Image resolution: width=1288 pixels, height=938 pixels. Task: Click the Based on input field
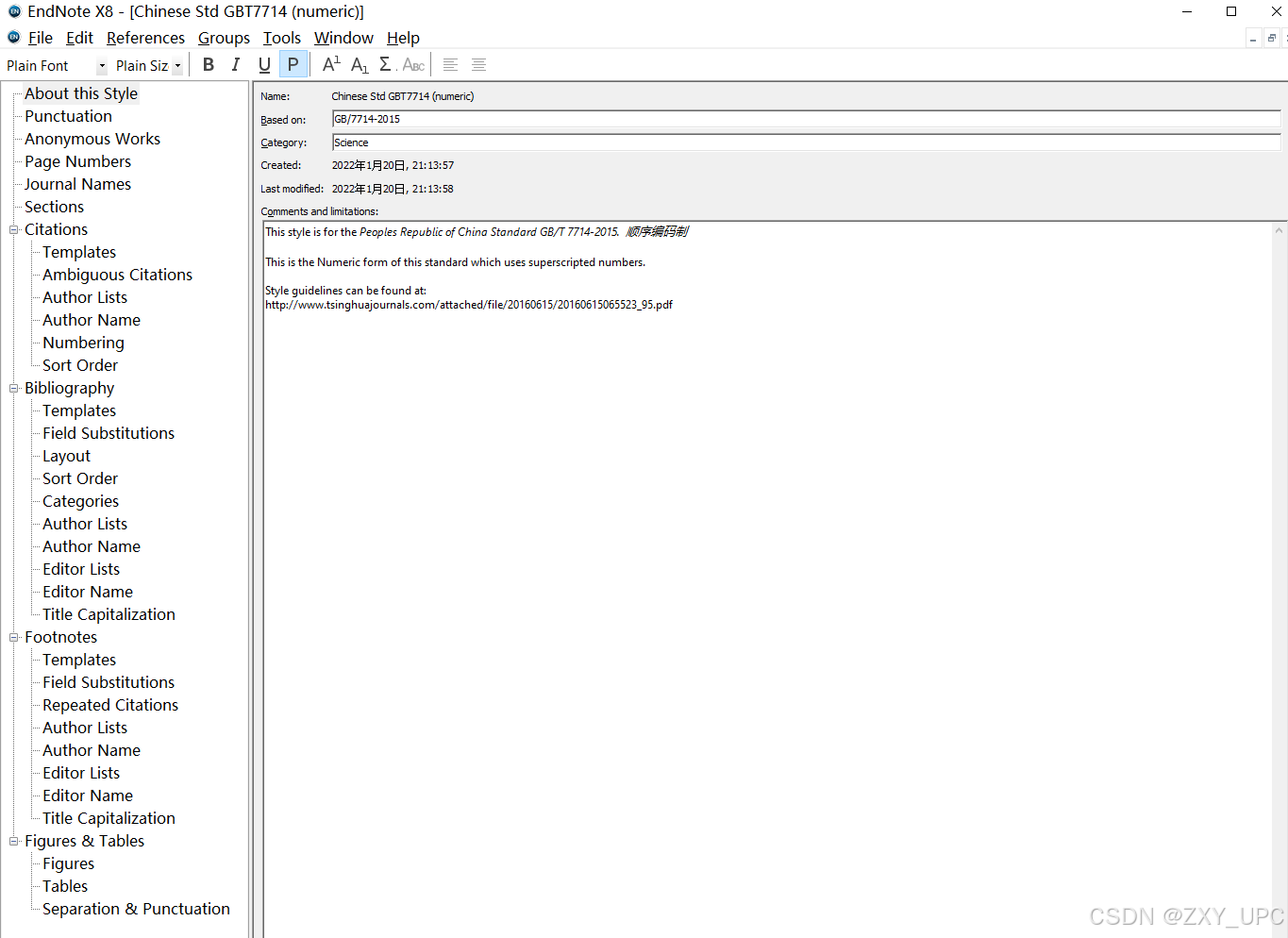click(x=806, y=119)
